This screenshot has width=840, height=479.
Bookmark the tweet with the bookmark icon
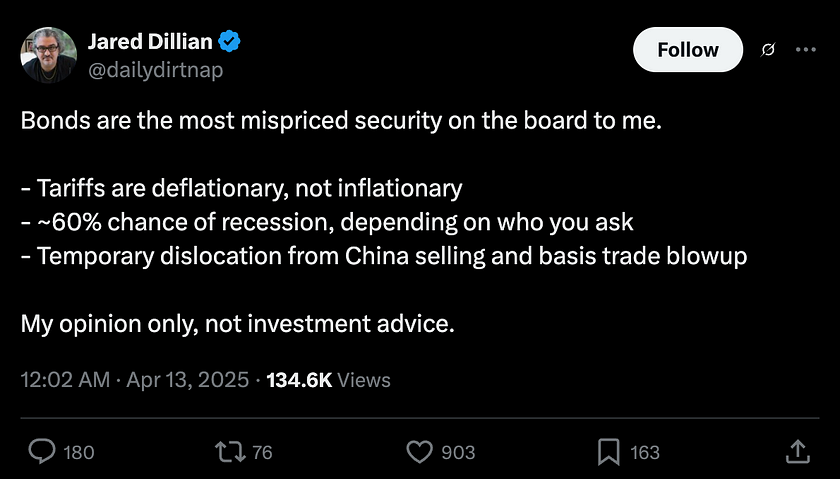pos(609,452)
